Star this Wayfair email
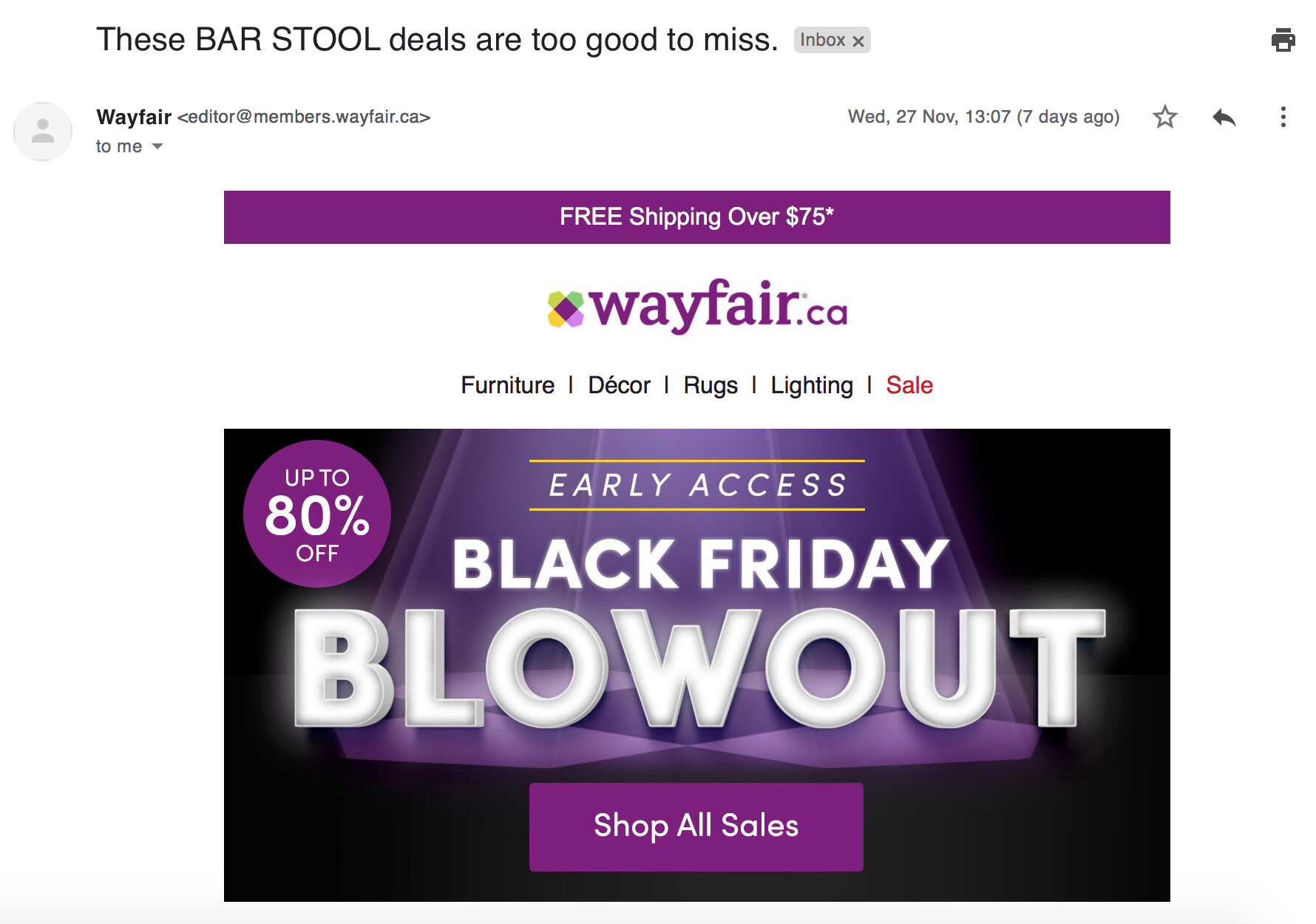Screen dimensions: 1316x924 click(1164, 117)
